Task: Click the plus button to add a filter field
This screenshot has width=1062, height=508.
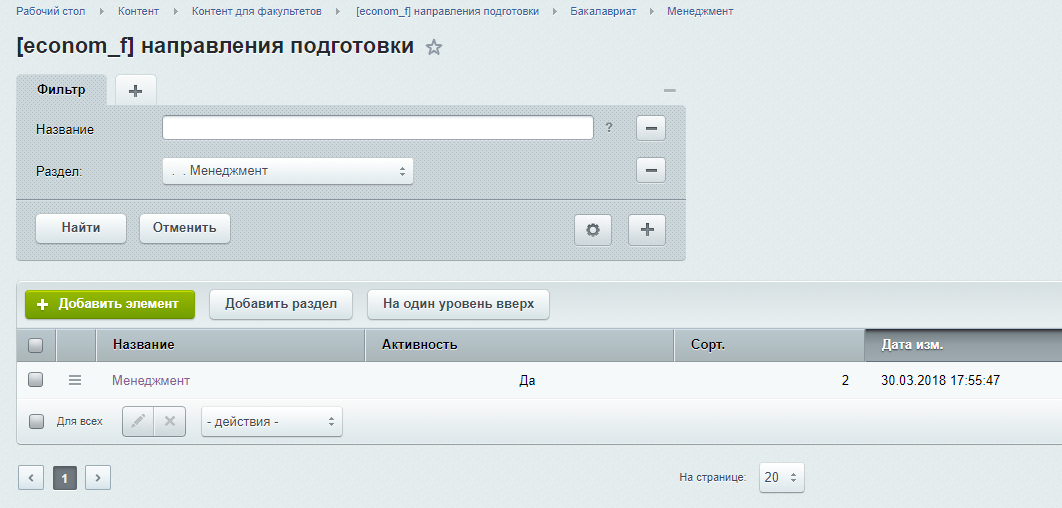Action: pyautogui.click(x=646, y=229)
